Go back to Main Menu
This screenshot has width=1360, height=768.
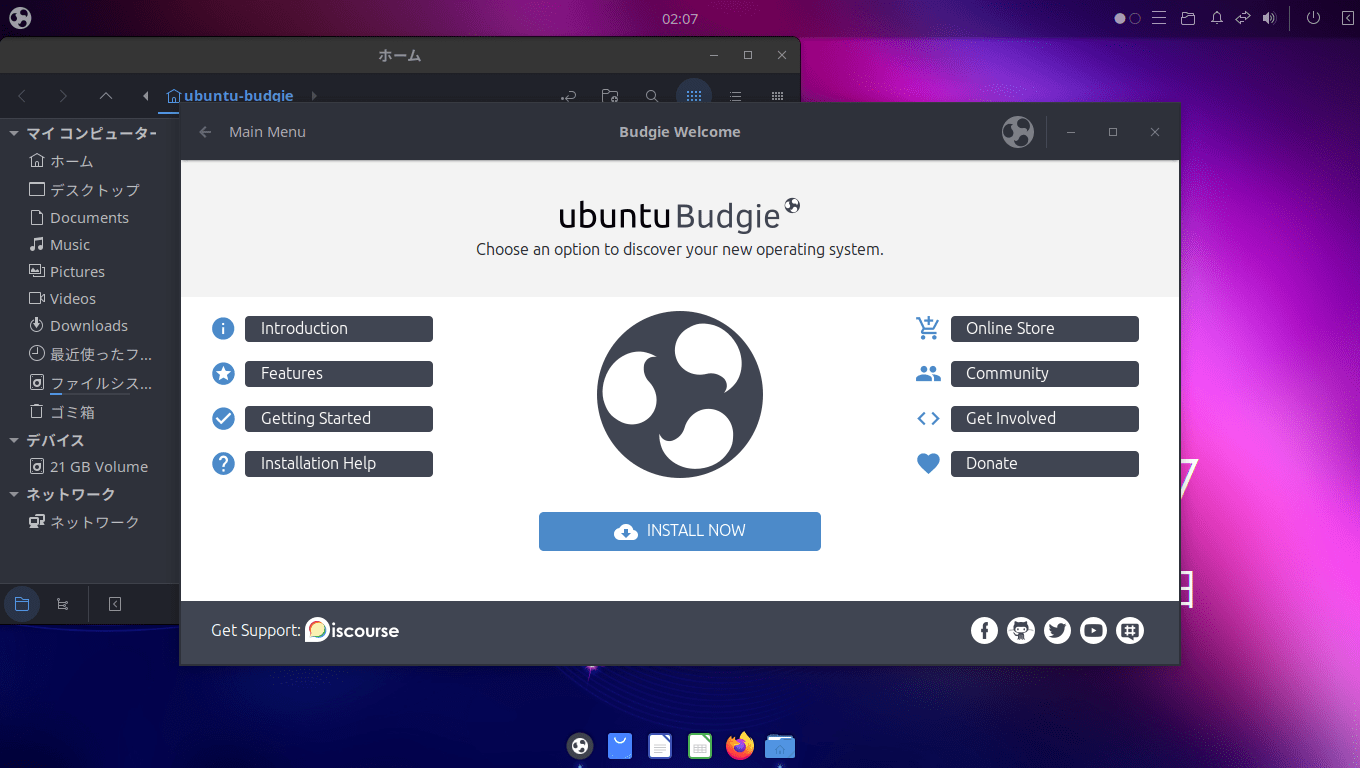pyautogui.click(x=253, y=132)
